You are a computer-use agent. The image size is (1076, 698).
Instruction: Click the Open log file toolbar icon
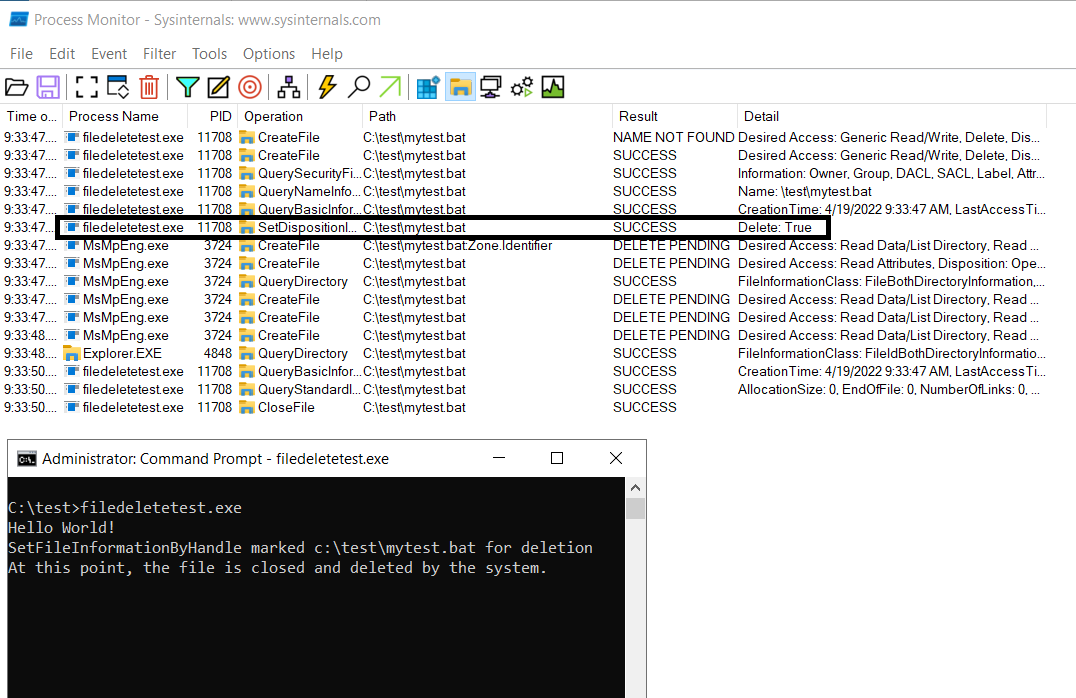coord(16,87)
